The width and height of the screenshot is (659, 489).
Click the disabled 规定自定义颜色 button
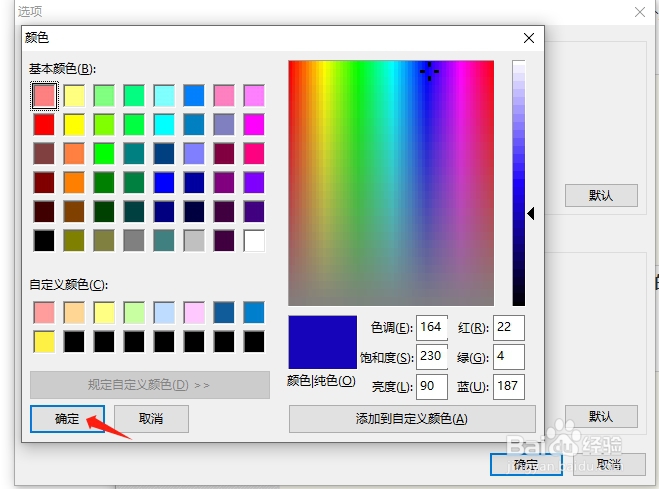click(x=150, y=385)
